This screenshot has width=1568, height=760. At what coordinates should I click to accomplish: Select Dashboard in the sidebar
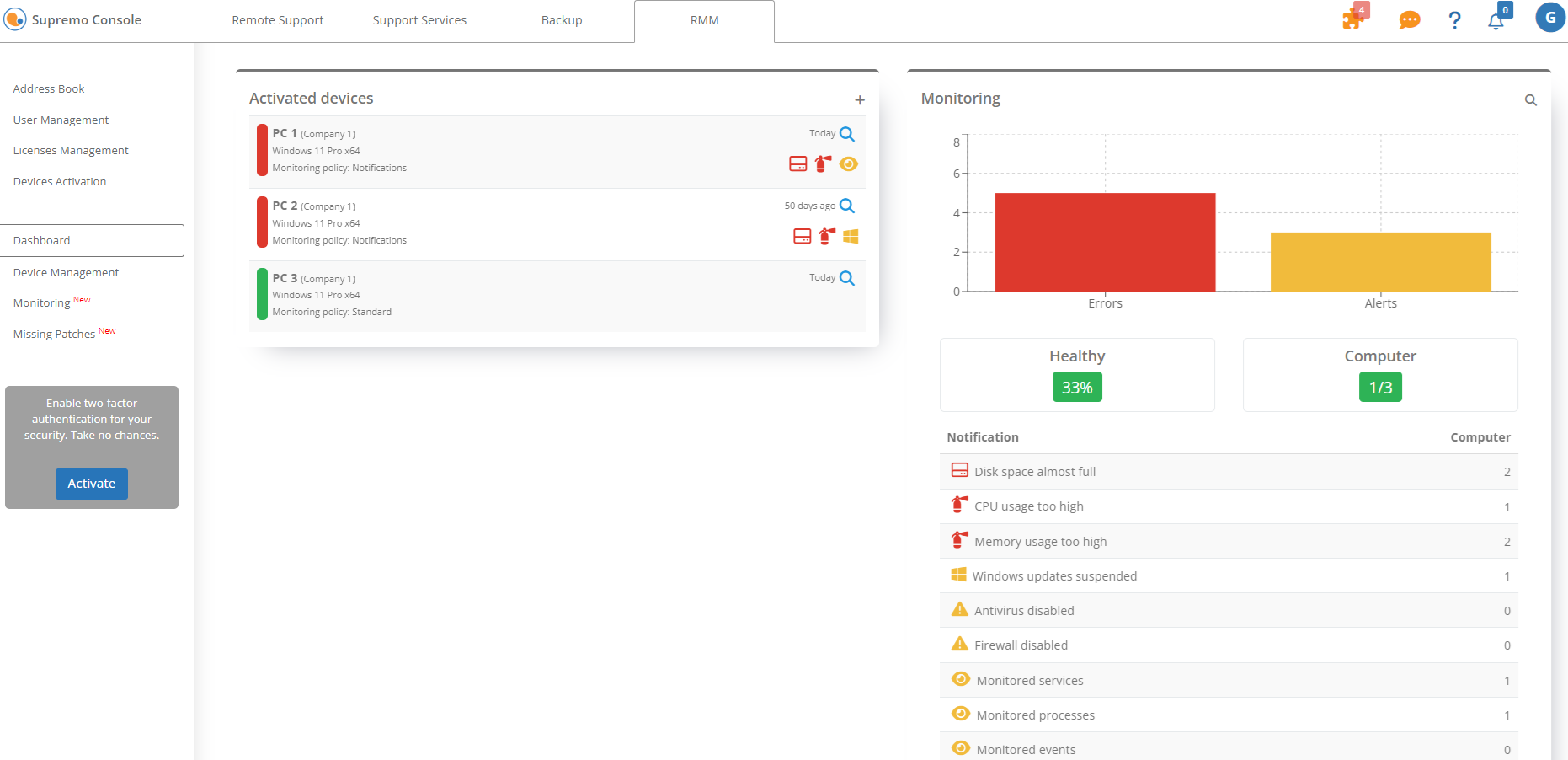[x=92, y=241]
